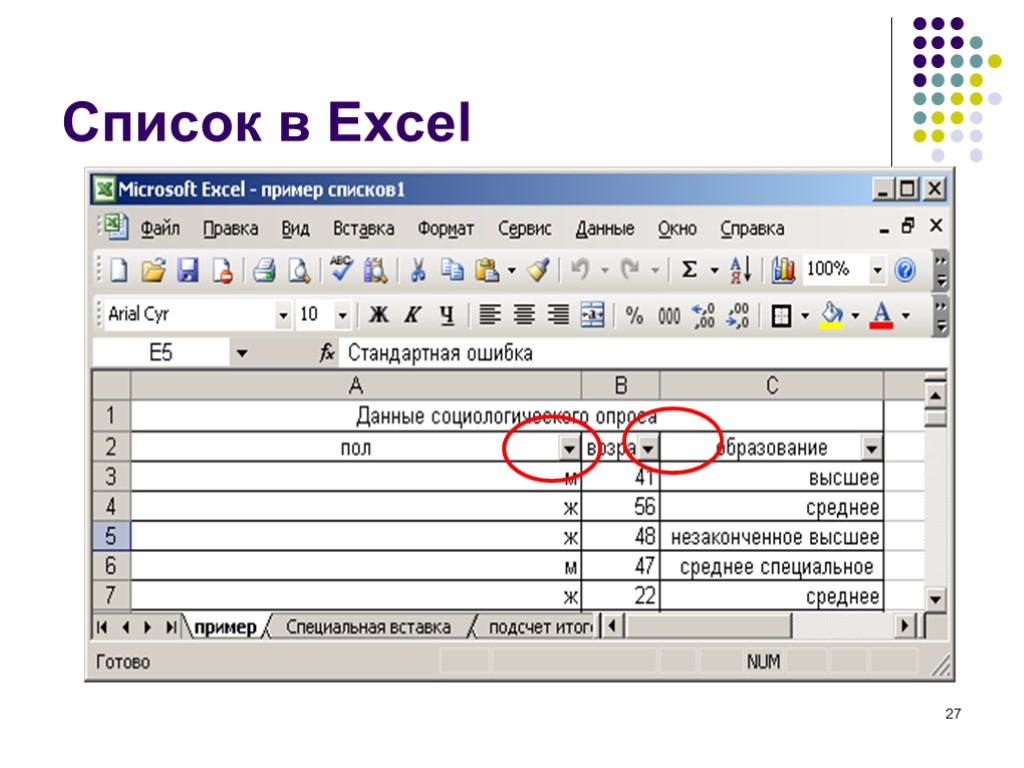
Task: Open the Вставка menu
Action: 364,229
